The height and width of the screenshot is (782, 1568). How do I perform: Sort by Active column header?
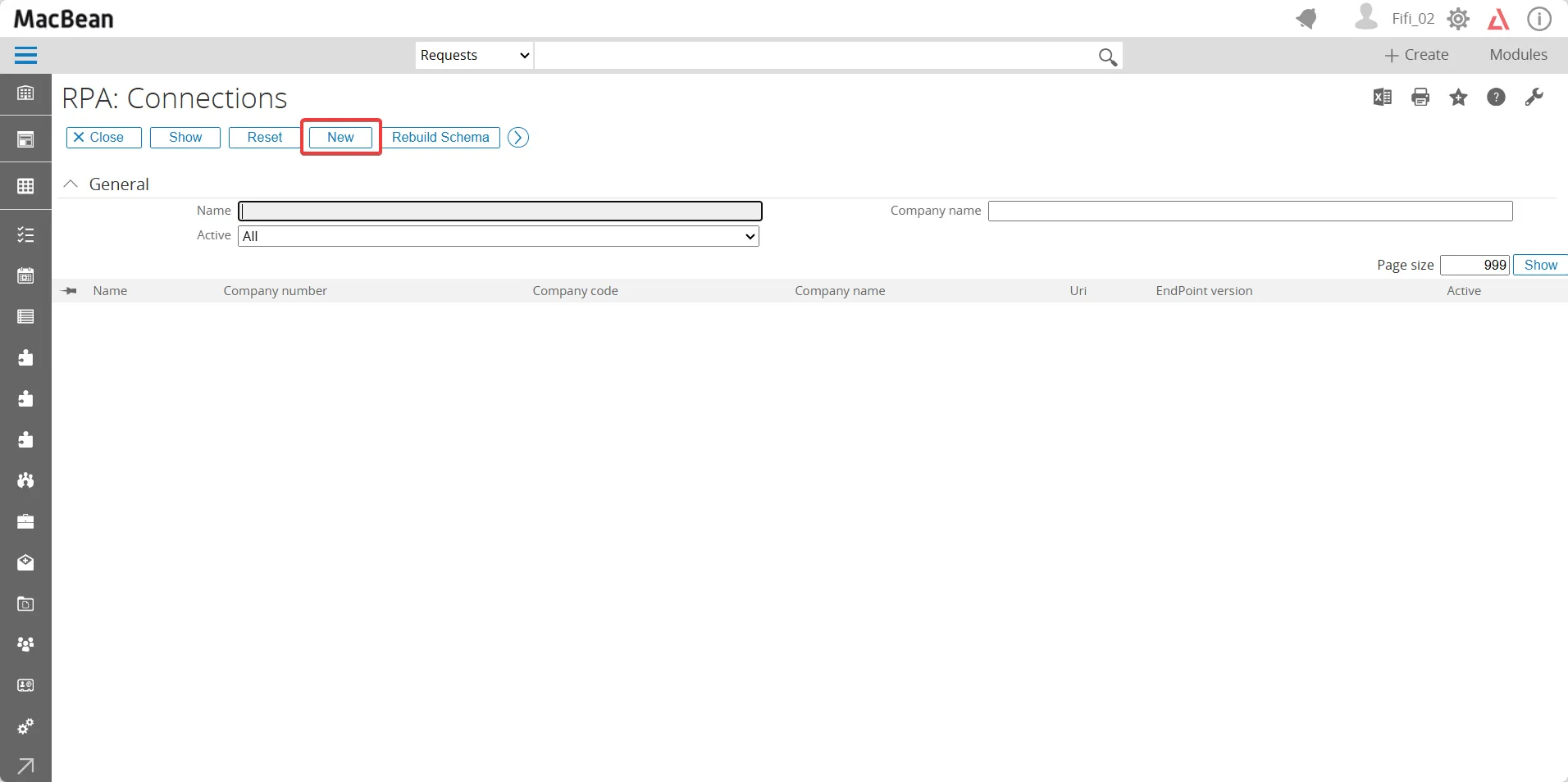click(x=1463, y=291)
